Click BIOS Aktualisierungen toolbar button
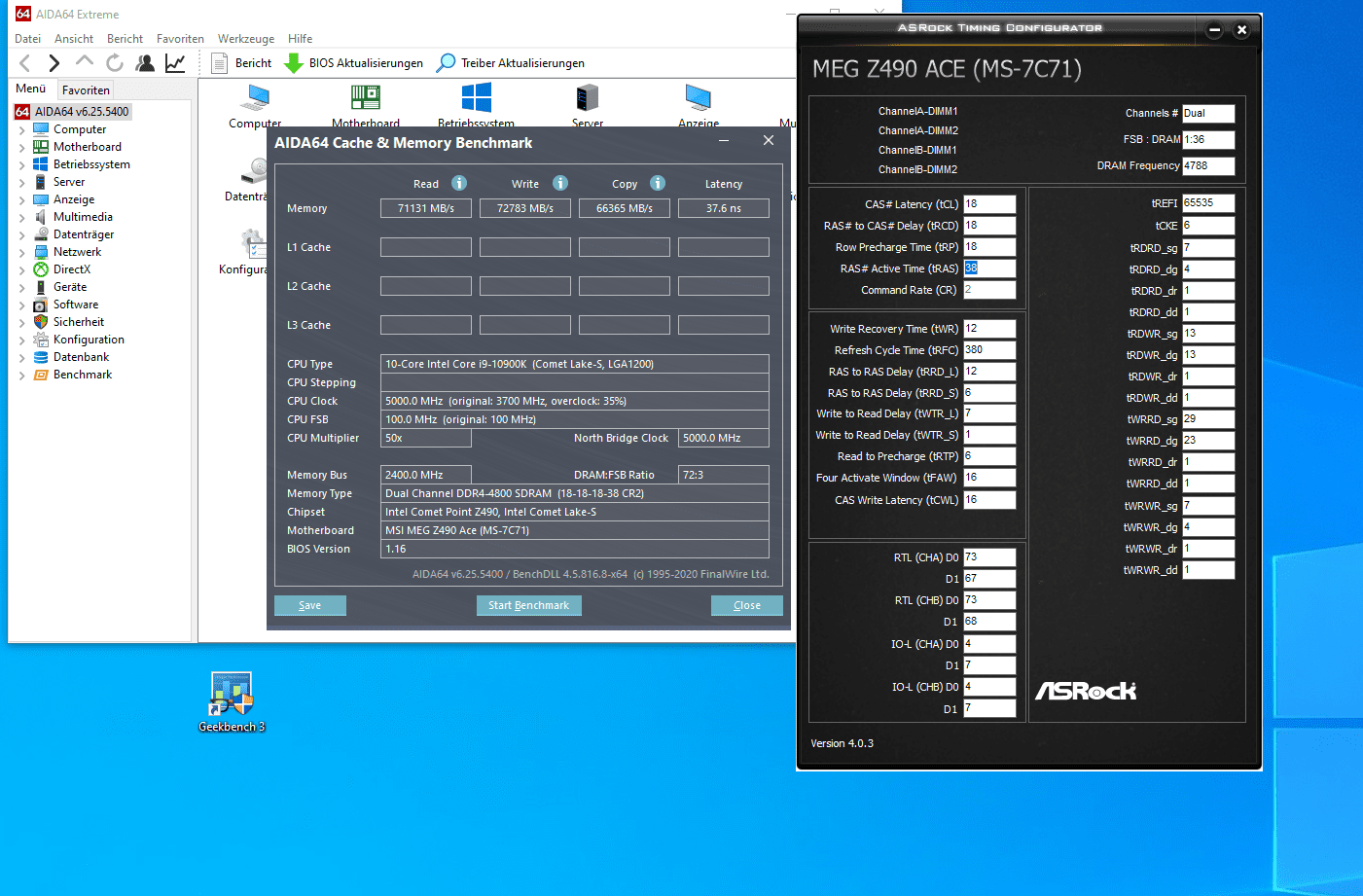 (353, 63)
